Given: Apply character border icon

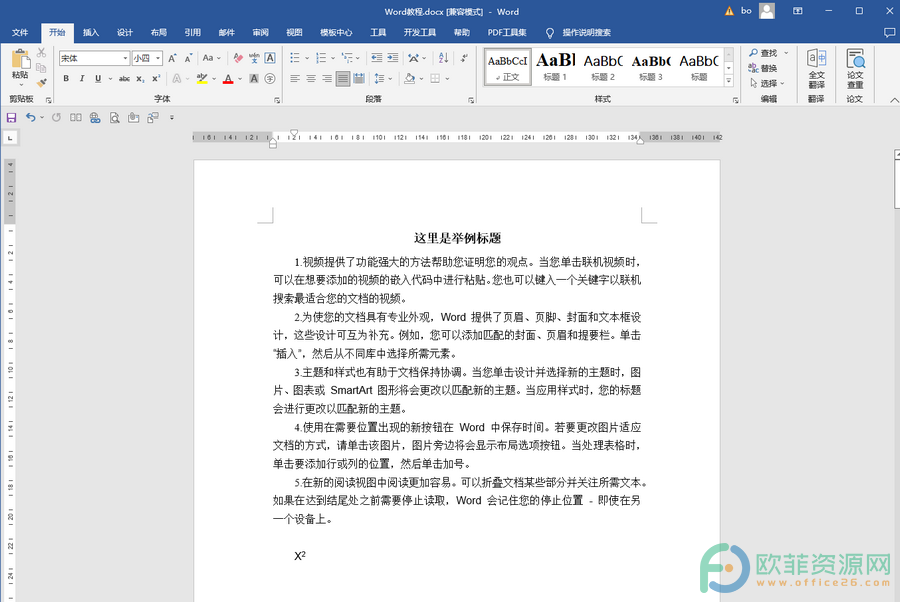Looking at the screenshot, I should tap(270, 58).
